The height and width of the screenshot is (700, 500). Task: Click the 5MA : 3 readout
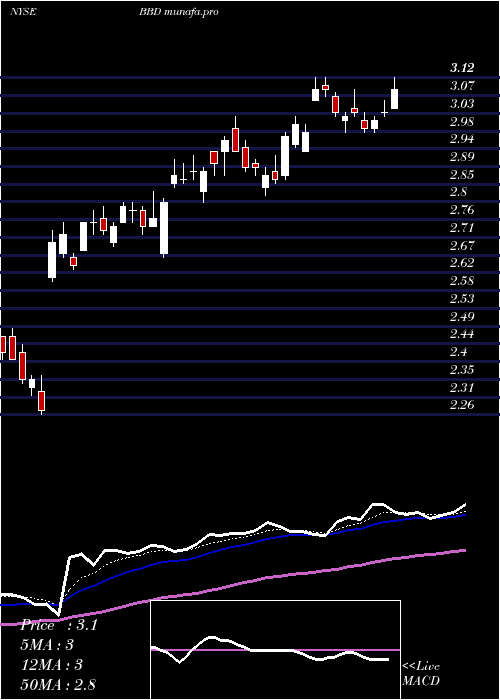tap(46, 645)
